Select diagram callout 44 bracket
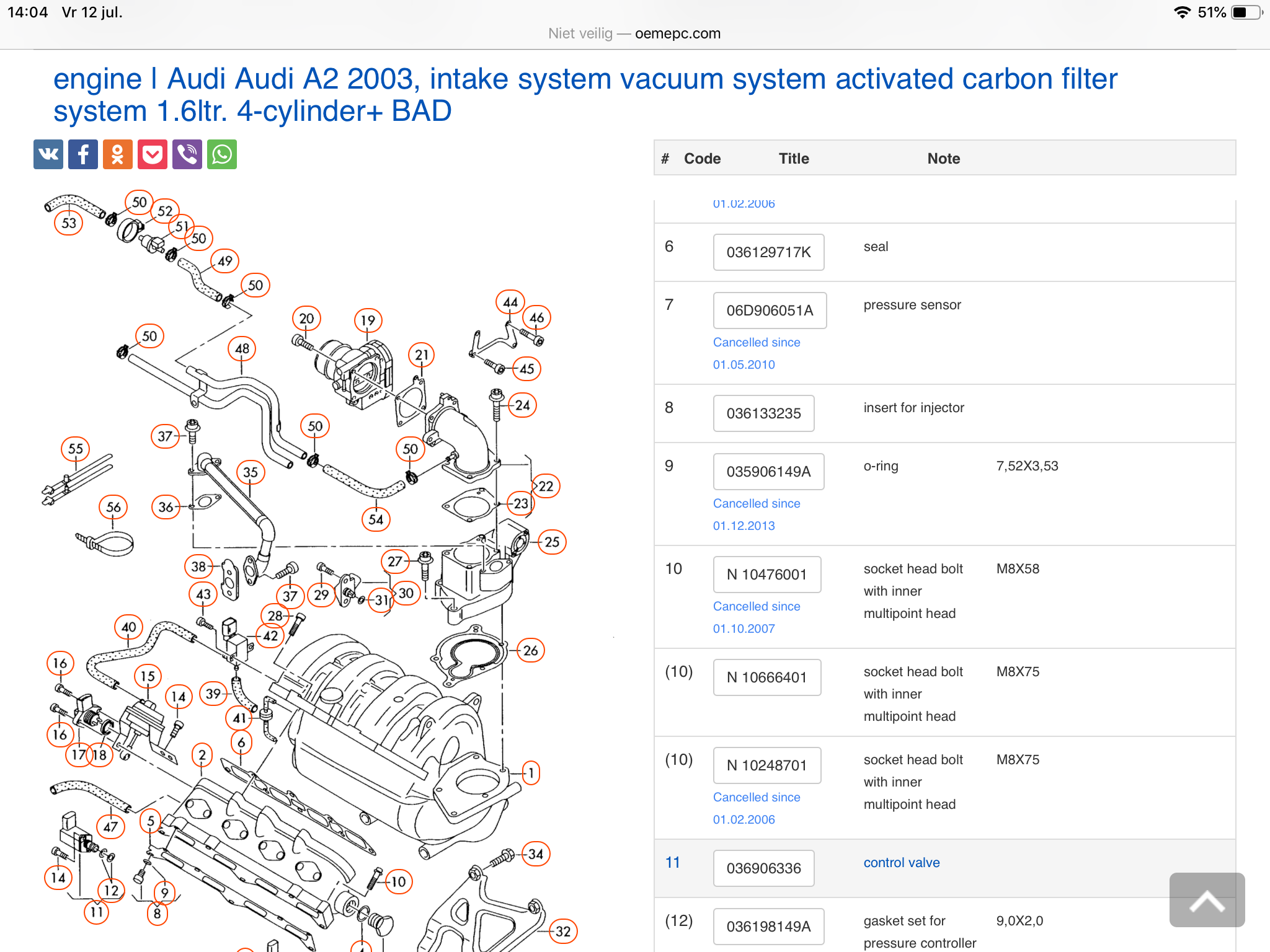This screenshot has height=952, width=1270. pyautogui.click(x=510, y=302)
